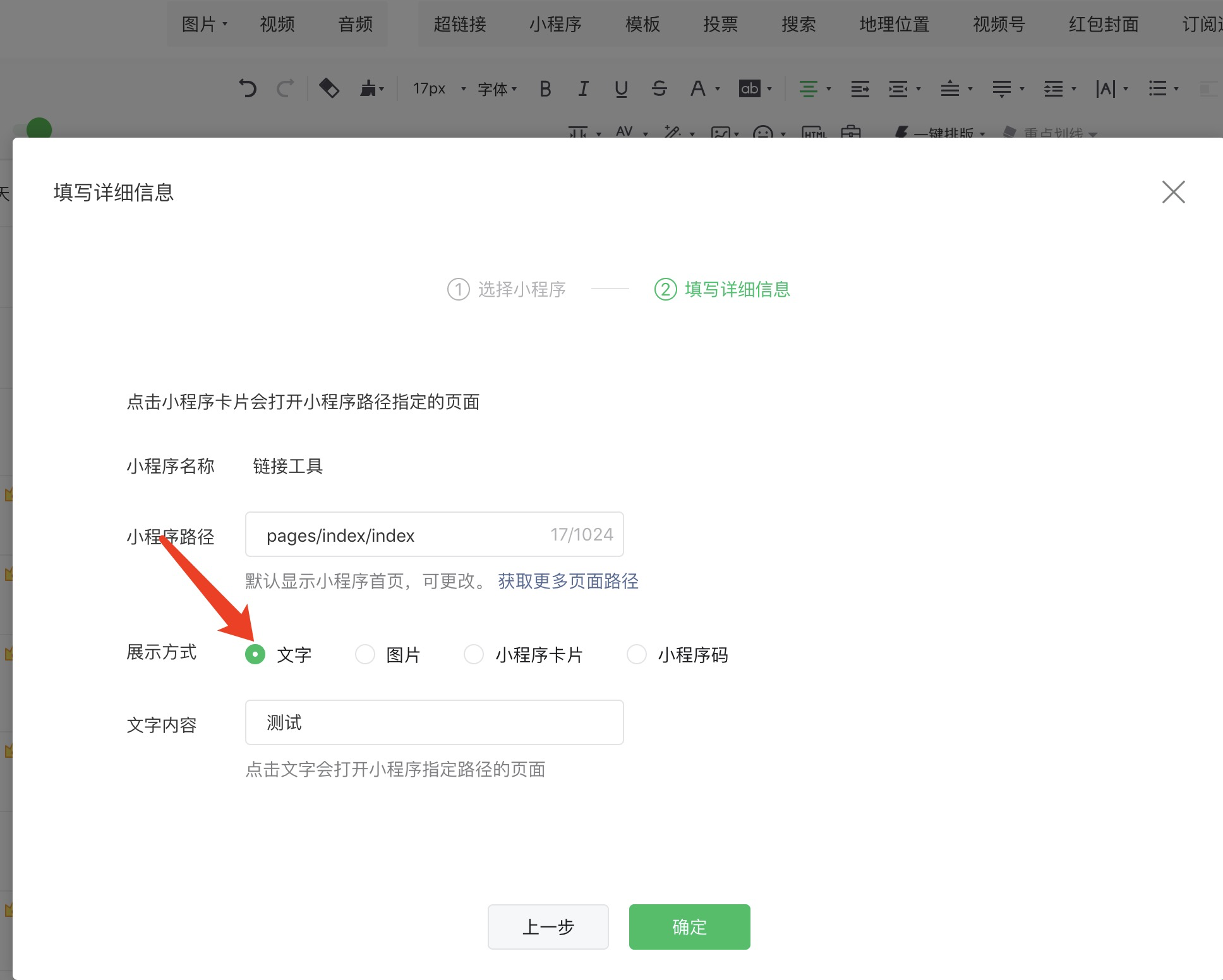Open the font color A picker
Screen dimensions: 1223x980
pos(697,89)
